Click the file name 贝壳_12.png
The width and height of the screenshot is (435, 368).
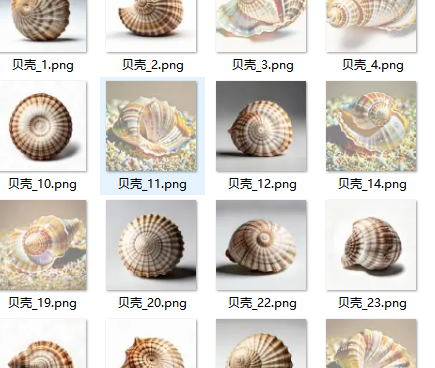(262, 184)
